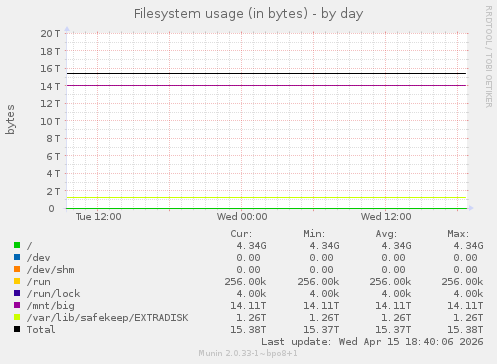Screen dimensions: 497x364
Task: Click the purple swatch for /mnt/big
Action: (x=17, y=305)
